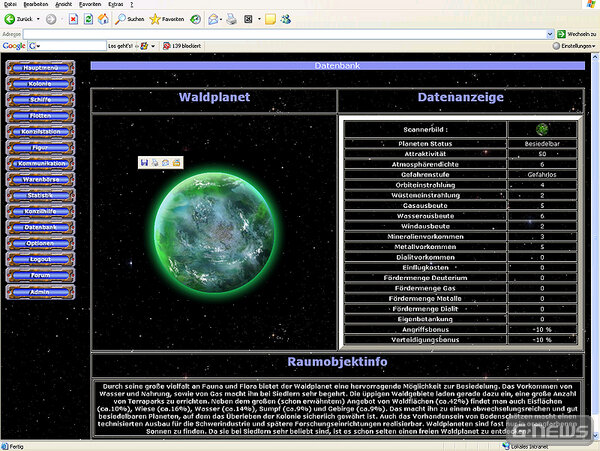The width and height of the screenshot is (600, 451).
Task: Open the Datenbank sidebar button
Action: [x=40, y=227]
